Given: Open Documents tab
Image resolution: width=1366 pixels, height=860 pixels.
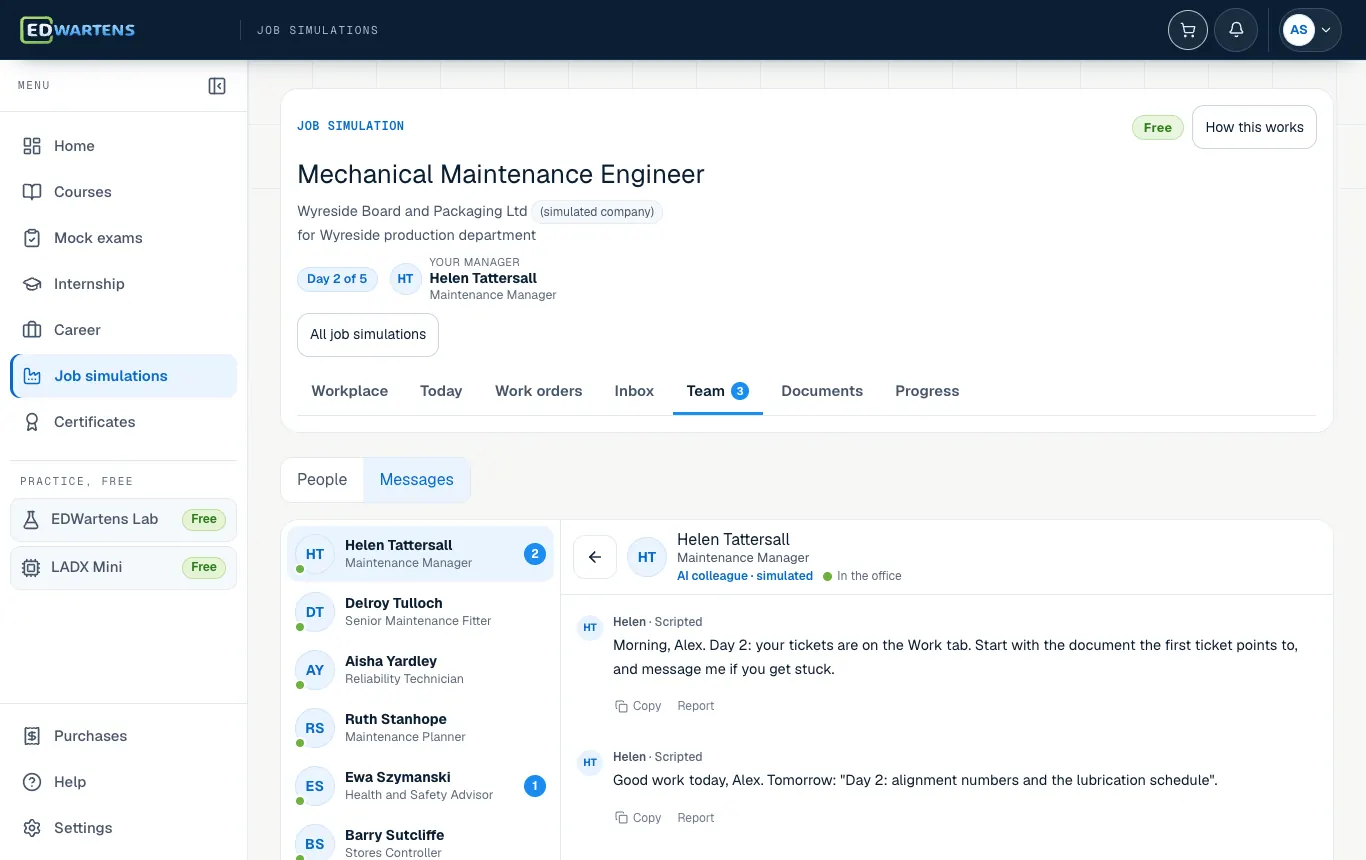Looking at the screenshot, I should (x=822, y=391).
